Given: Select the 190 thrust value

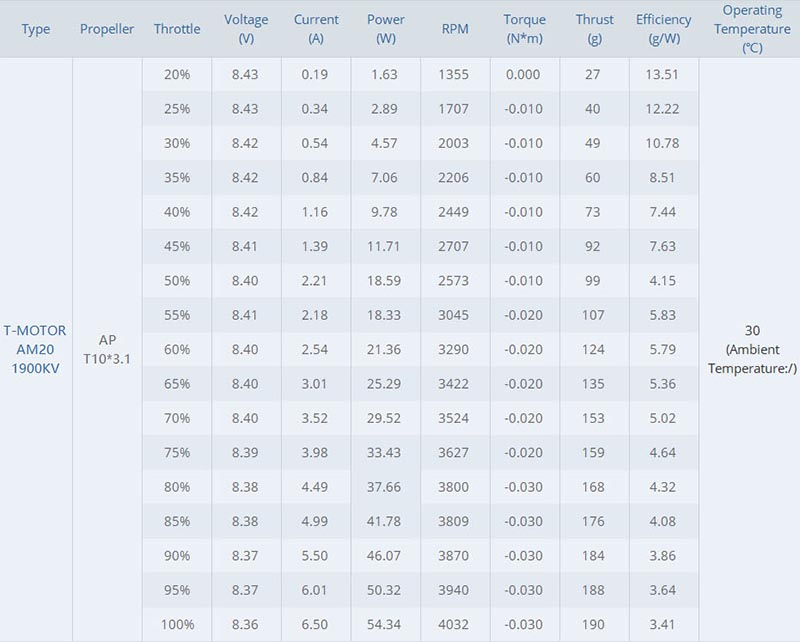Looking at the screenshot, I should (x=593, y=624).
